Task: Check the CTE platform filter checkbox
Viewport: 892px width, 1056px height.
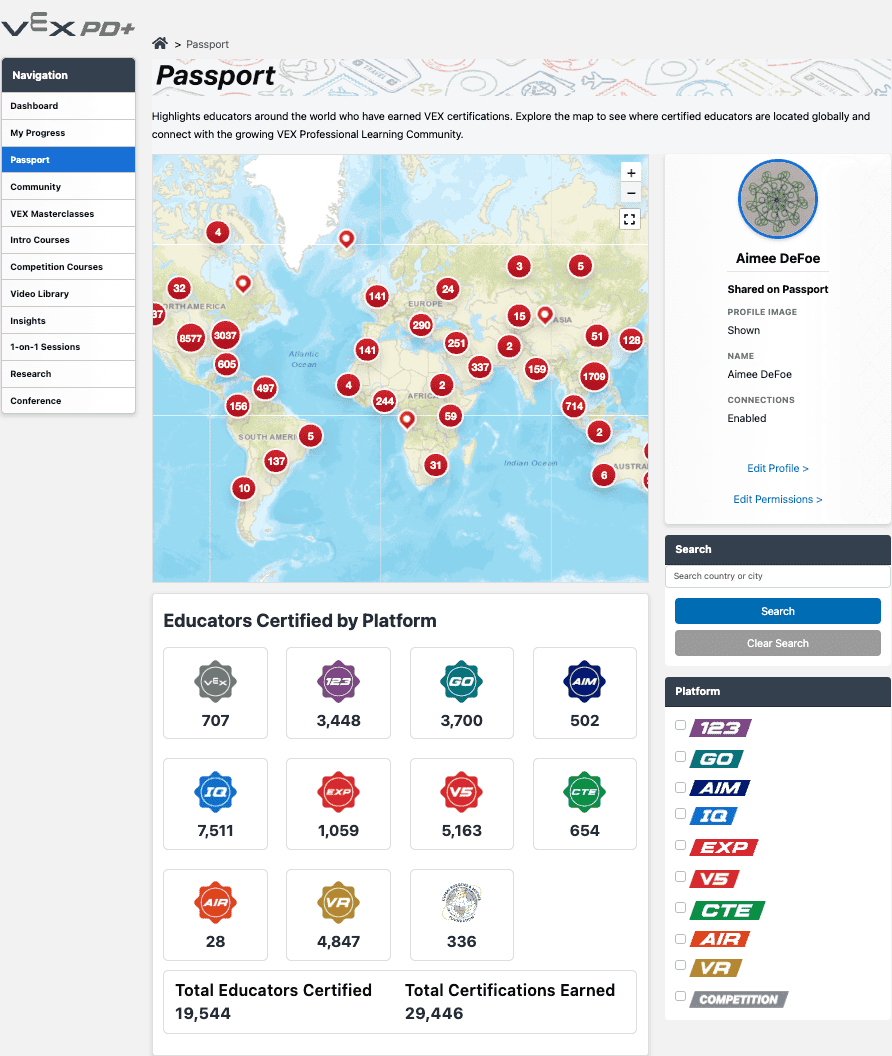Action: [680, 907]
